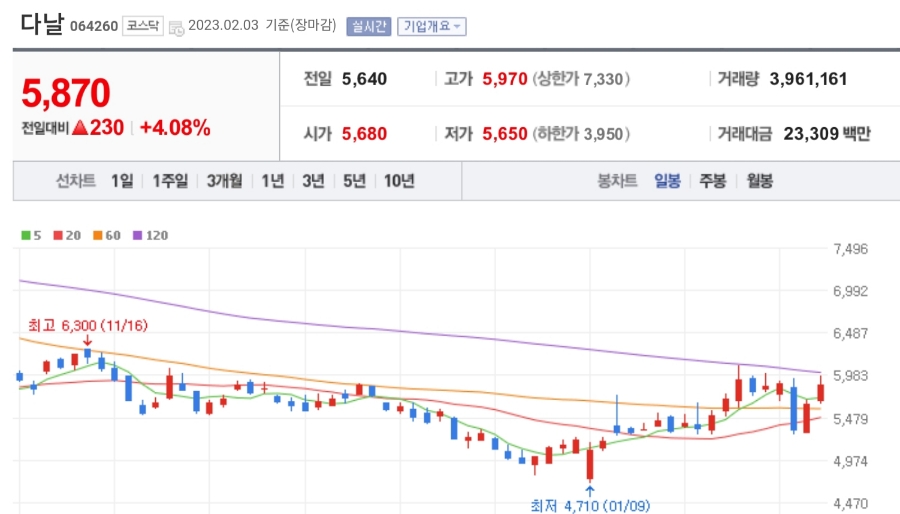Click the 상한가 7,330 text
900x514 pixels.
[x=581, y=79]
